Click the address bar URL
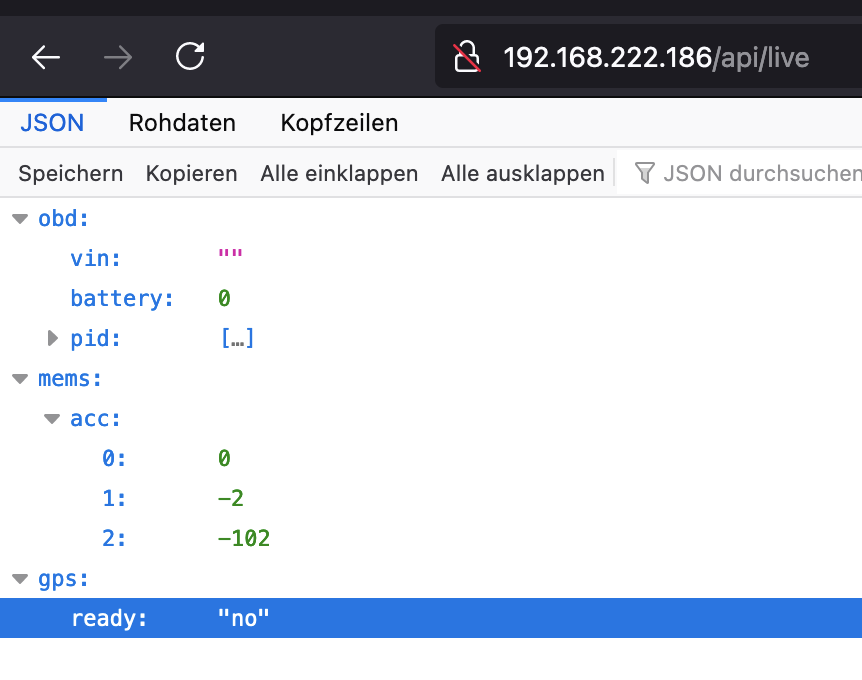862x680 pixels. click(x=655, y=57)
